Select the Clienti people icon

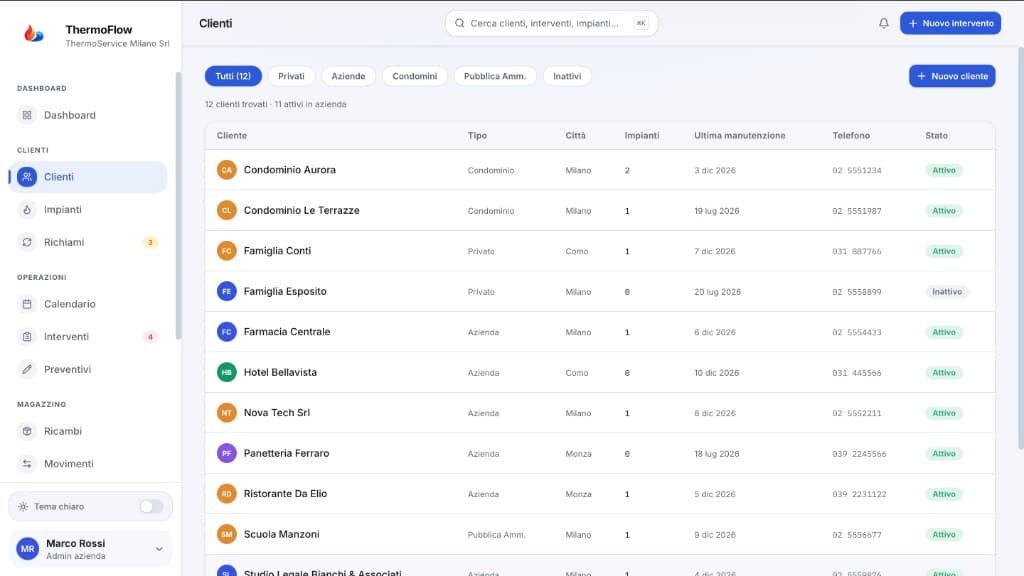pyautogui.click(x=27, y=177)
